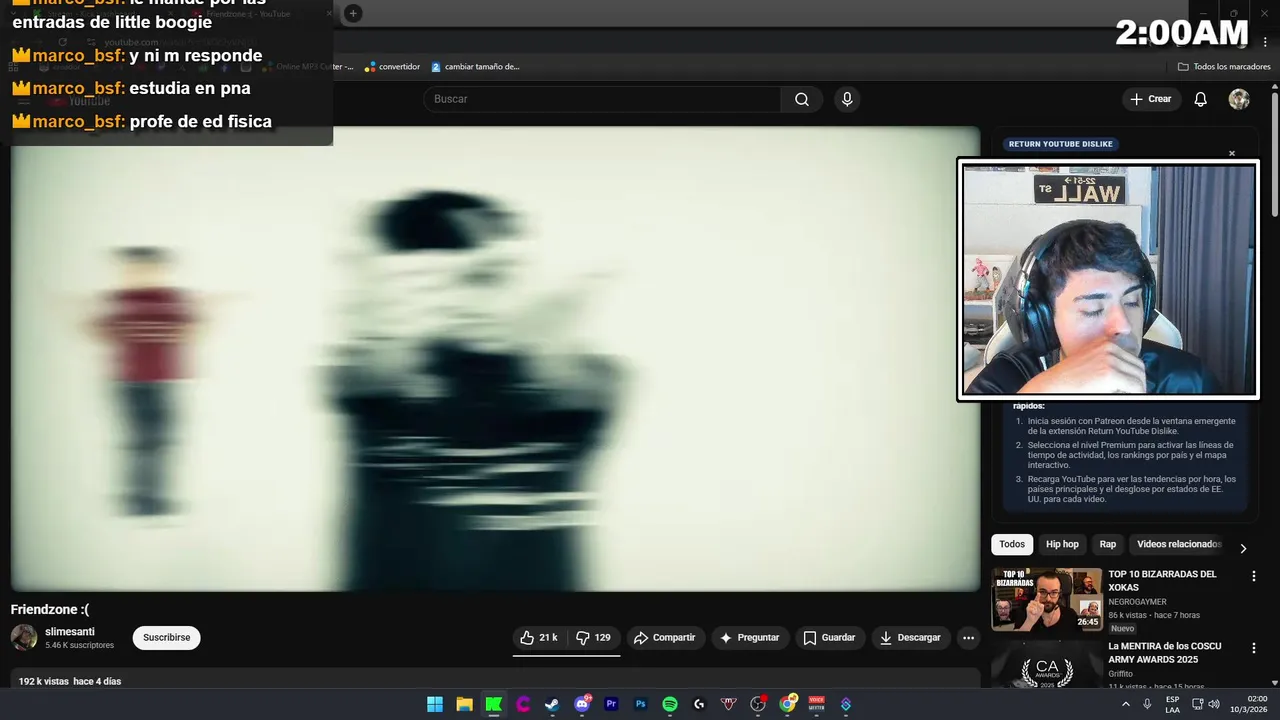Viewport: 1280px width, 720px height.
Task: Activate voice search microphone
Action: (847, 99)
